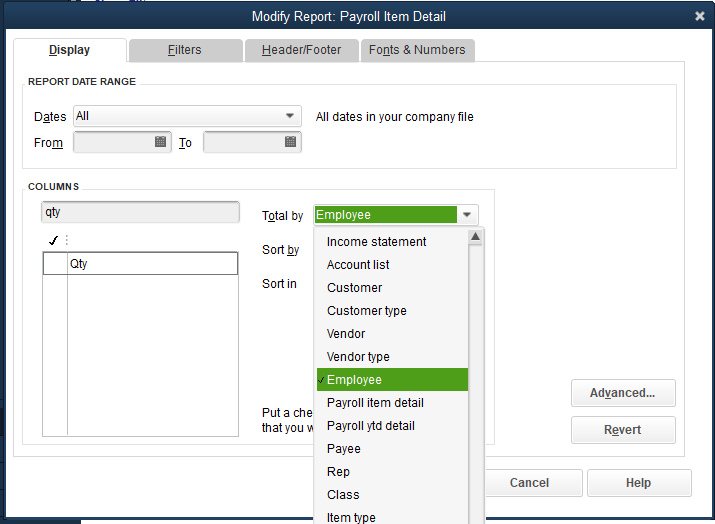Choose Payroll item detail option
Viewport: 715px width, 524px height.
392,403
